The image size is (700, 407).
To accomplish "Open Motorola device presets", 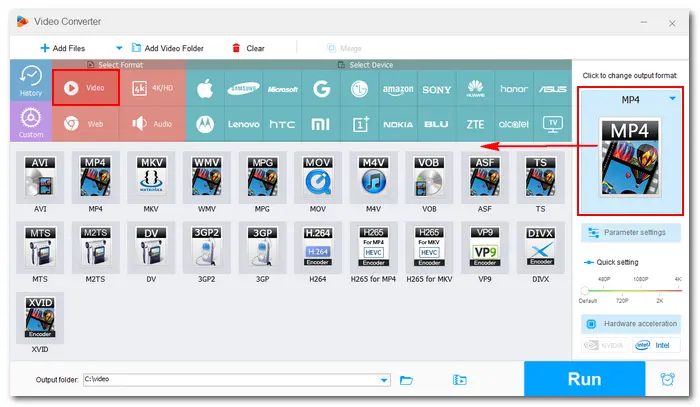I will click(x=205, y=124).
